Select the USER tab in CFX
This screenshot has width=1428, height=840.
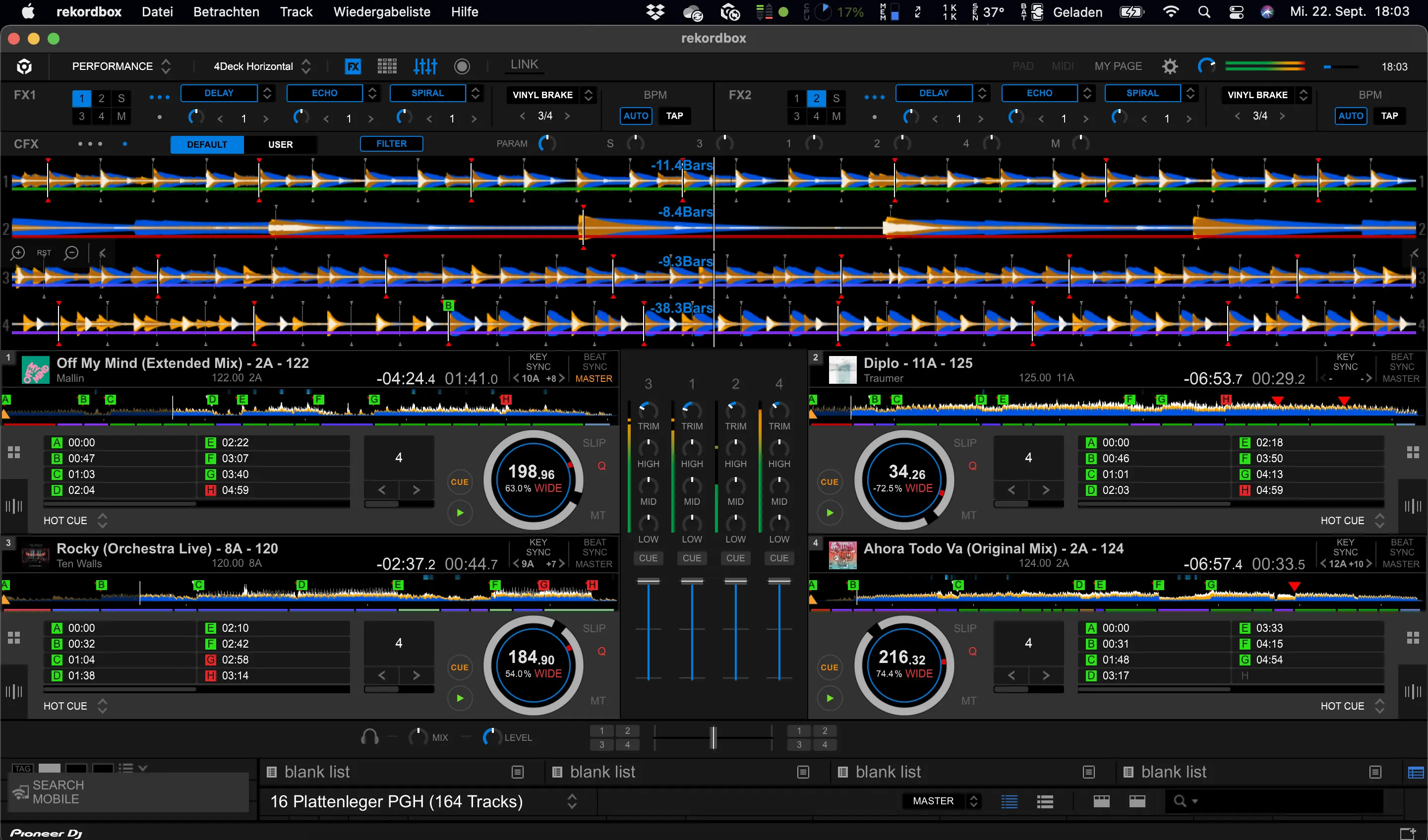click(280, 144)
